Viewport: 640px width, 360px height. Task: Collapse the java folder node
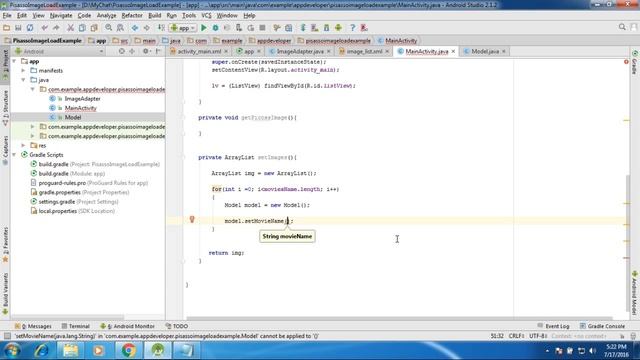pyautogui.click(x=23, y=80)
